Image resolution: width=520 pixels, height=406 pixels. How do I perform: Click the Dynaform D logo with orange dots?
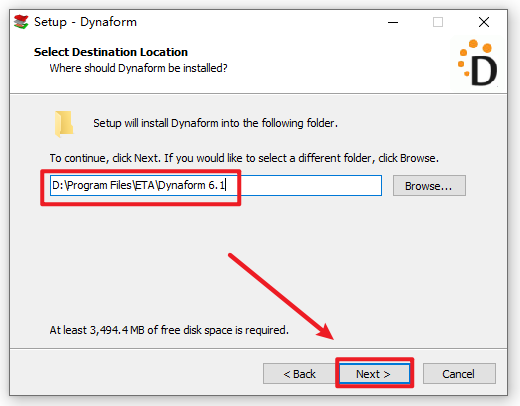click(x=478, y=63)
